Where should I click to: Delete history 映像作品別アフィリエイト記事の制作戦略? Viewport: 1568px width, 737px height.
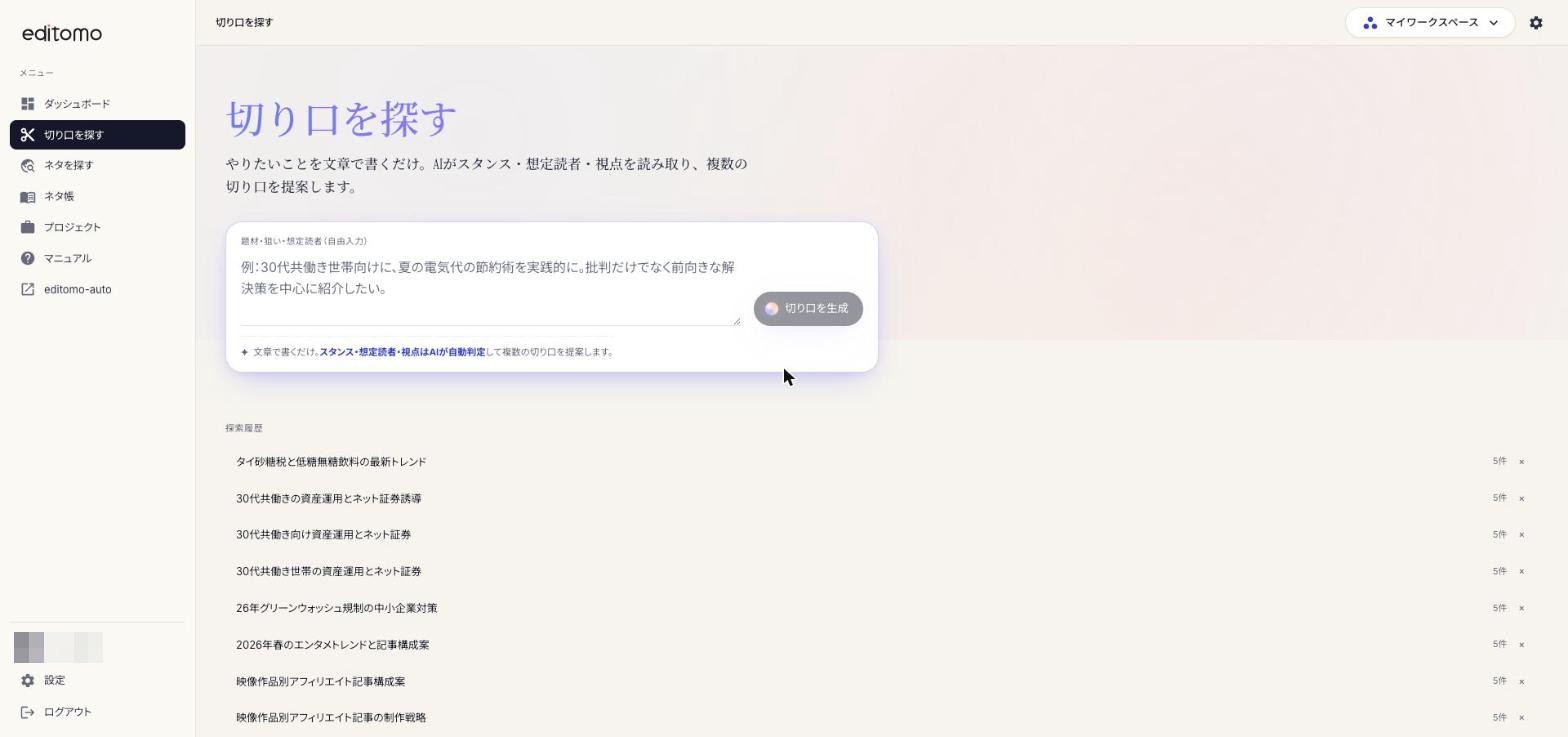pyautogui.click(x=1521, y=718)
